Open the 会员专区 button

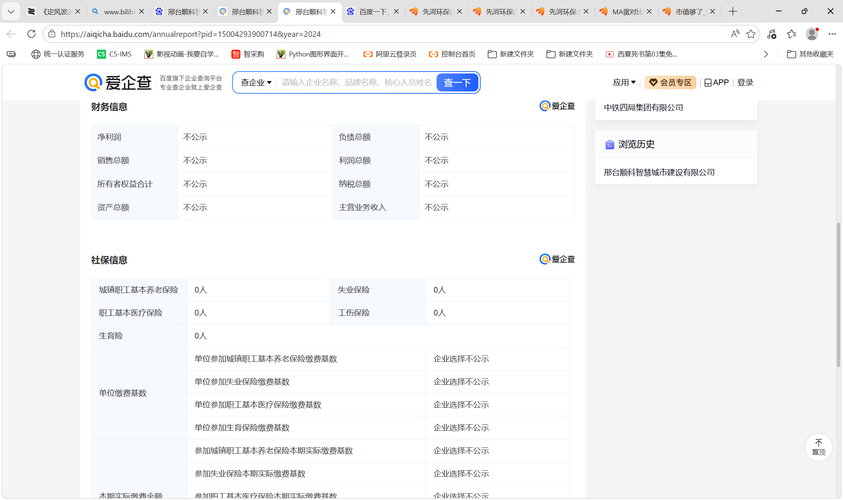670,82
